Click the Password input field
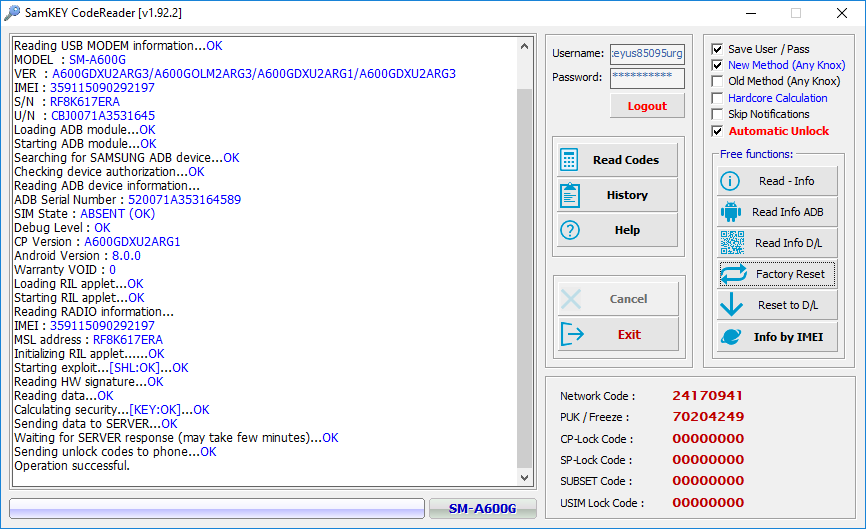Screen dimensions: 866x529 [647, 78]
